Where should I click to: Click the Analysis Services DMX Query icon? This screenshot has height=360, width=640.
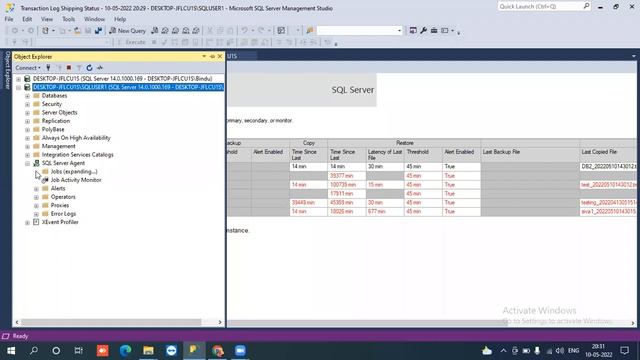pos(176,31)
